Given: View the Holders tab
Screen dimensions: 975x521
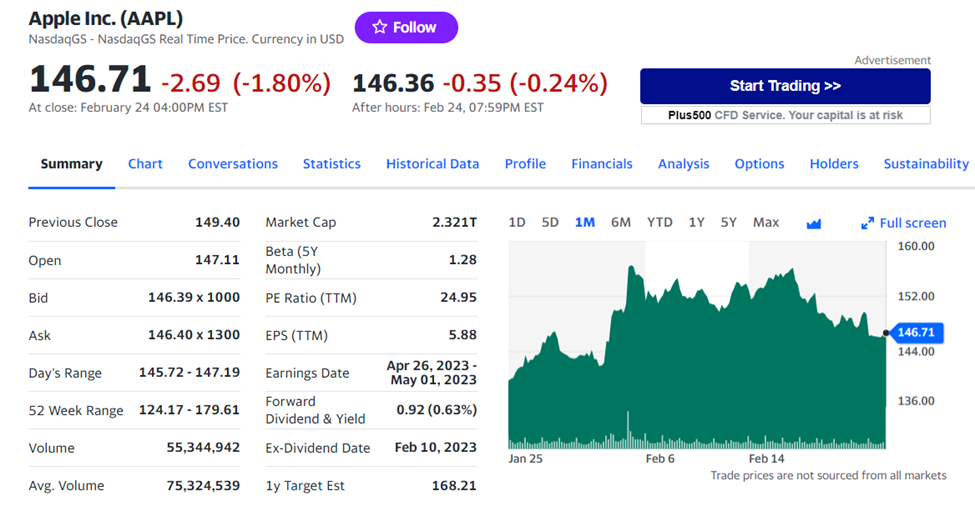Looking at the screenshot, I should pyautogui.click(x=834, y=164).
